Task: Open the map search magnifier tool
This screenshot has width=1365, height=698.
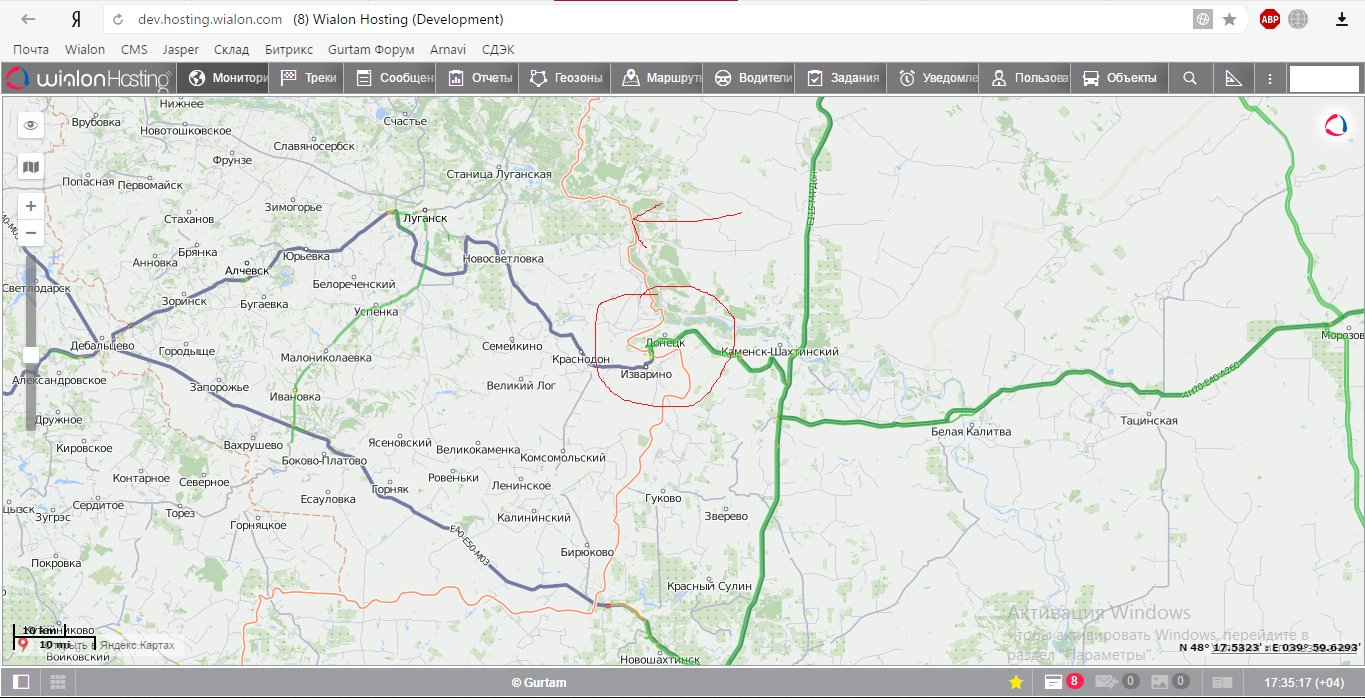Action: click(1189, 78)
